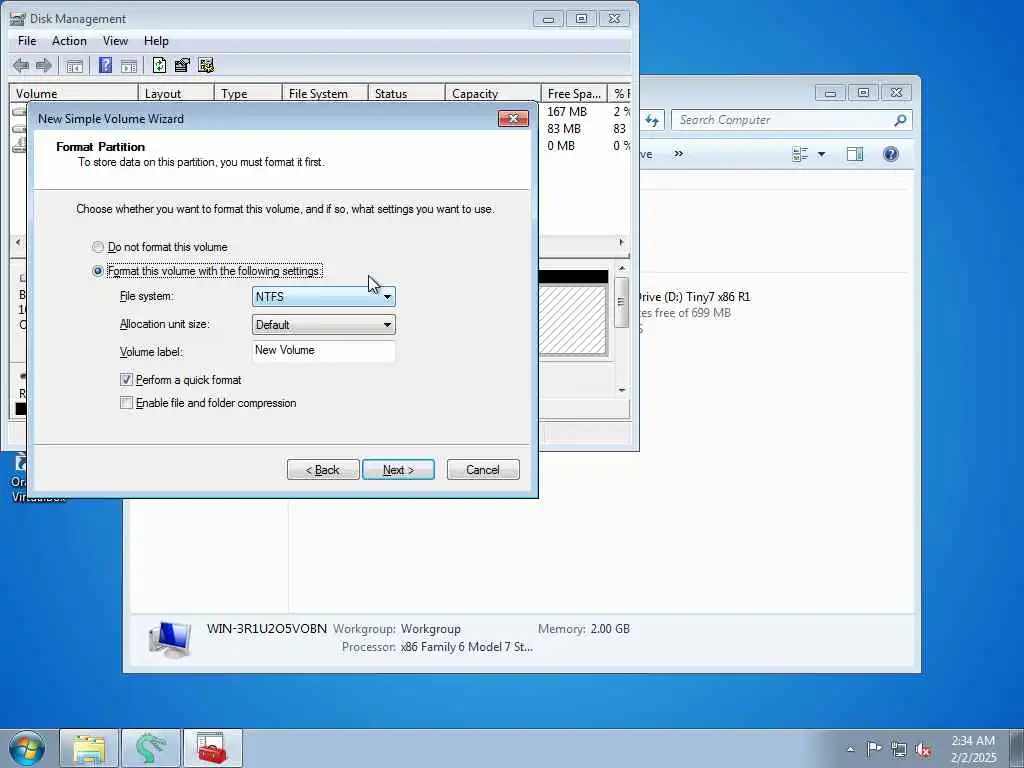
Task: Open the Action menu
Action: [x=69, y=40]
